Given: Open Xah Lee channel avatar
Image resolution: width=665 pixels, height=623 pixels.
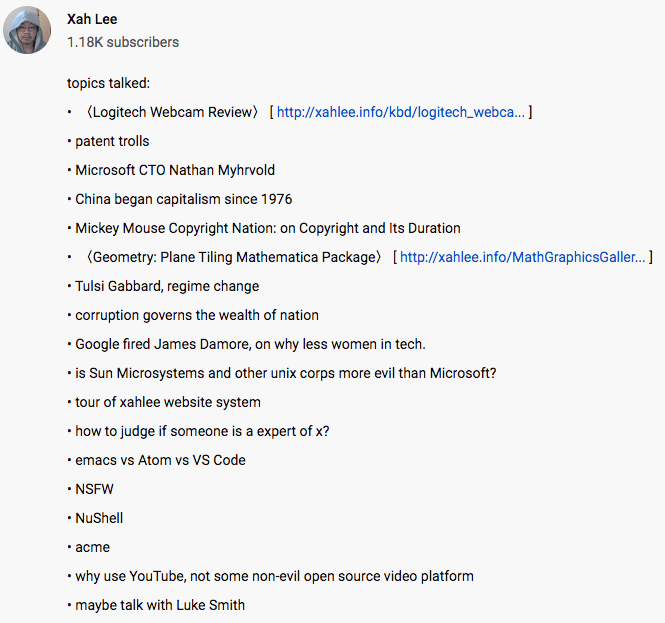Looking at the screenshot, I should (27, 30).
